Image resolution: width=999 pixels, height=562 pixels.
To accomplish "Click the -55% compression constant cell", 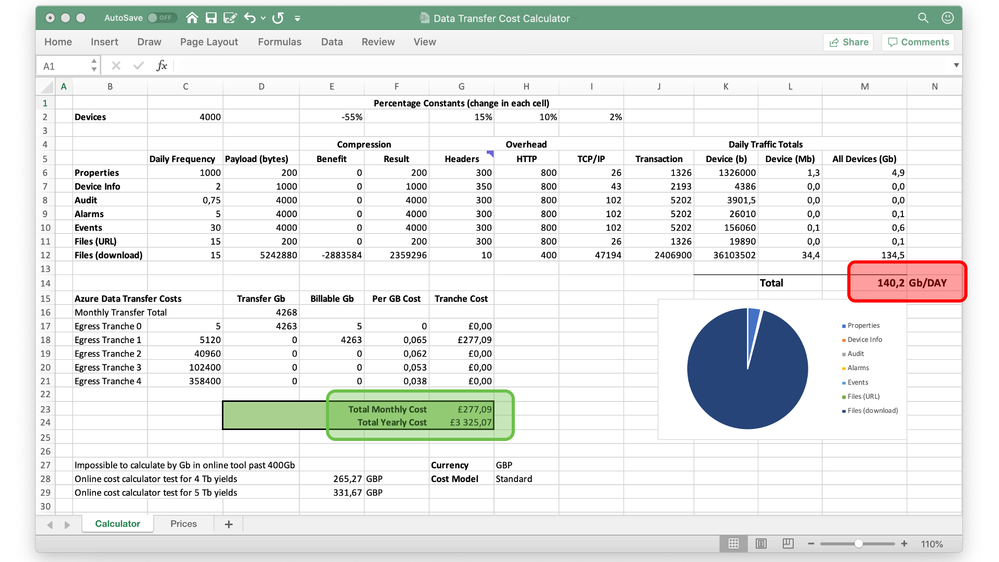I will [x=332, y=117].
